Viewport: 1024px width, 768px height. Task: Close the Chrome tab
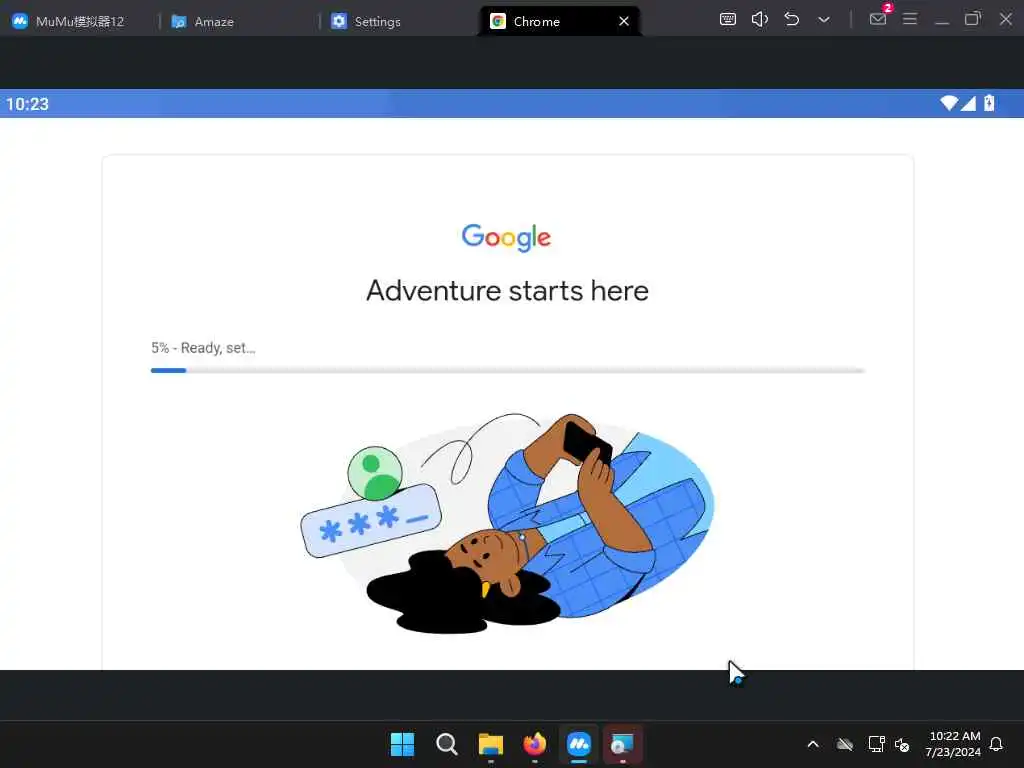(624, 22)
